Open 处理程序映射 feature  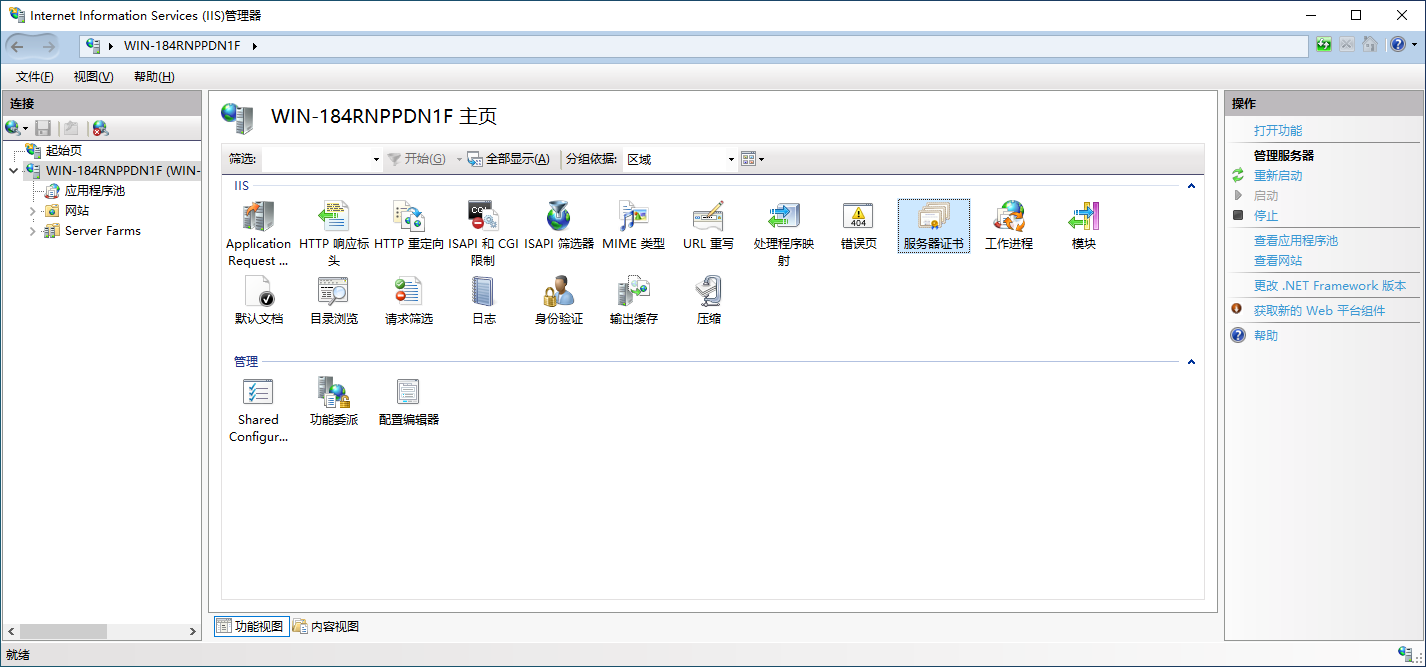(x=784, y=234)
